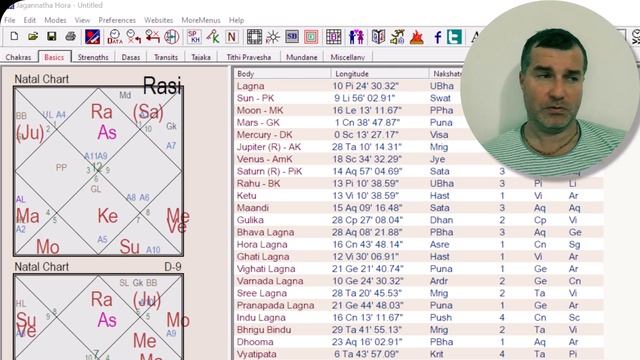Image resolution: width=640 pixels, height=360 pixels.
Task: Switch to the Dasas tab
Action: (131, 57)
